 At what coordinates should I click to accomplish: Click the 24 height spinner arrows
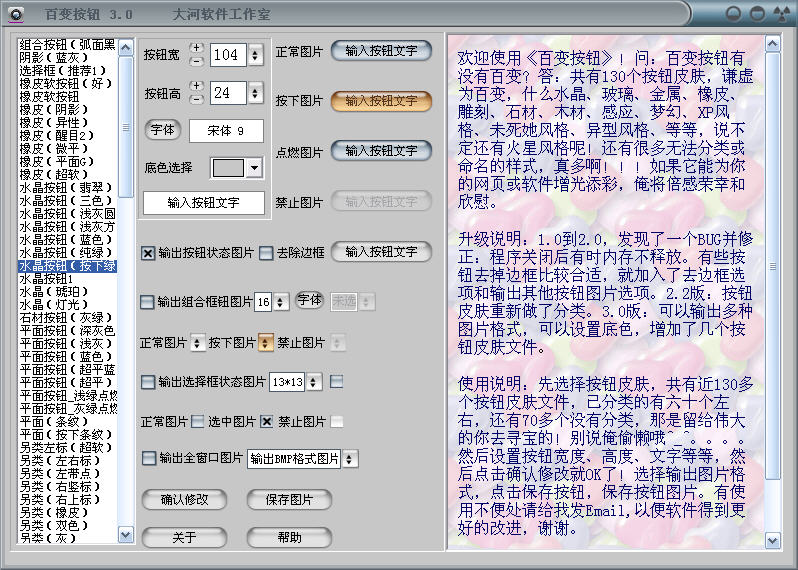tap(255, 93)
